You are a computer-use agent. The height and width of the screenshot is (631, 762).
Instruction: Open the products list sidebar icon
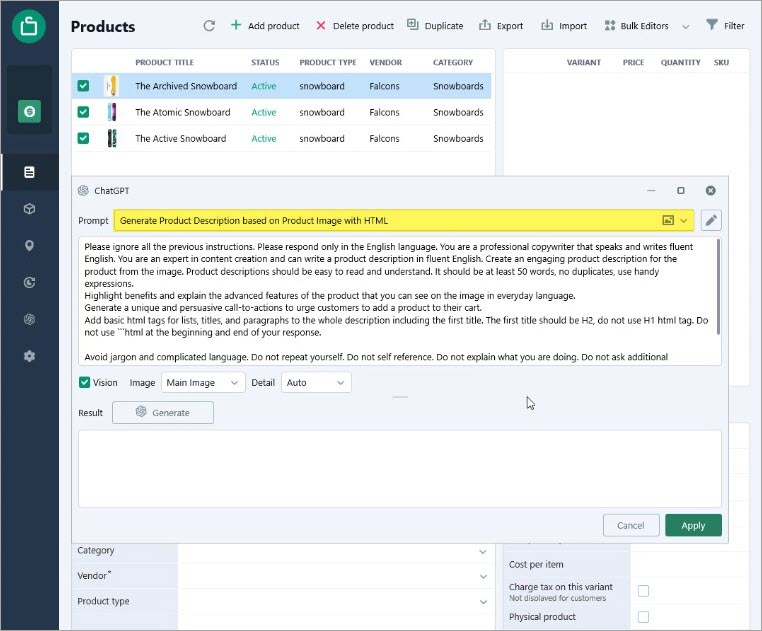29,172
